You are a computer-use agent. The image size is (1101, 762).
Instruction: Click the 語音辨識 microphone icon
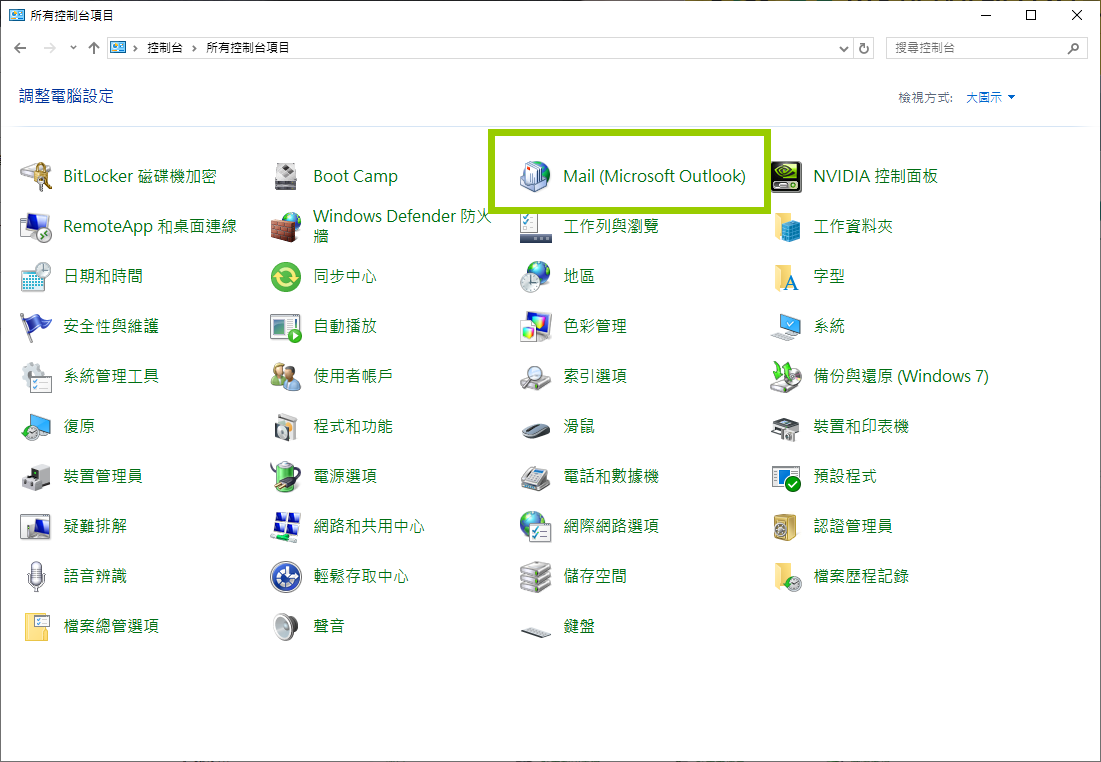click(36, 577)
